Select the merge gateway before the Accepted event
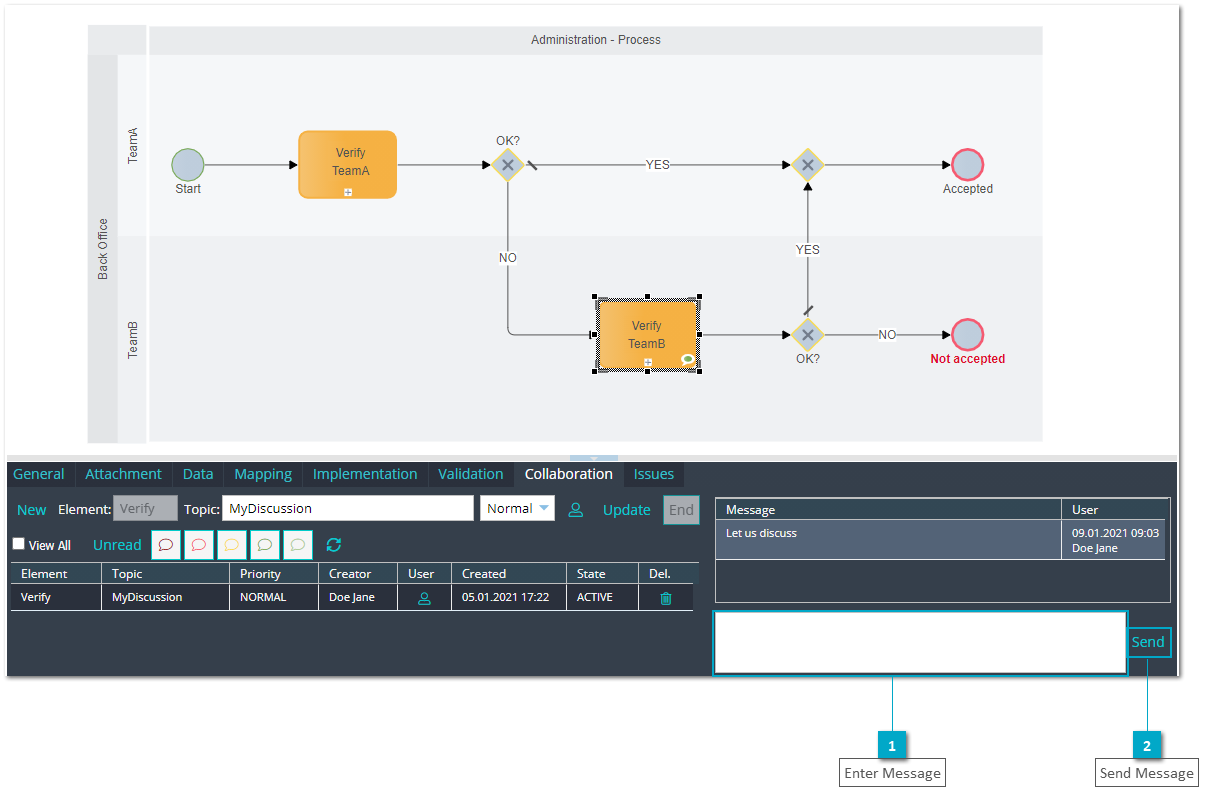 click(807, 165)
